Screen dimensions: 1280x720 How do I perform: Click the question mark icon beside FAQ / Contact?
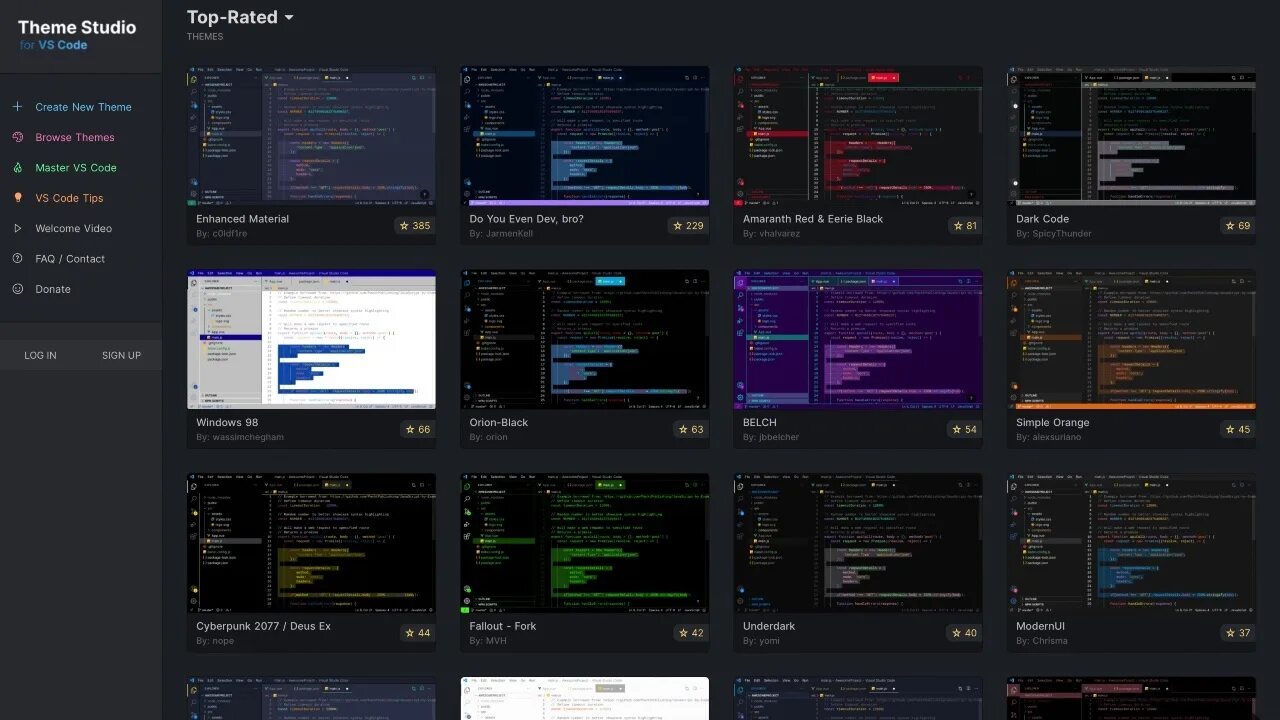click(17, 258)
